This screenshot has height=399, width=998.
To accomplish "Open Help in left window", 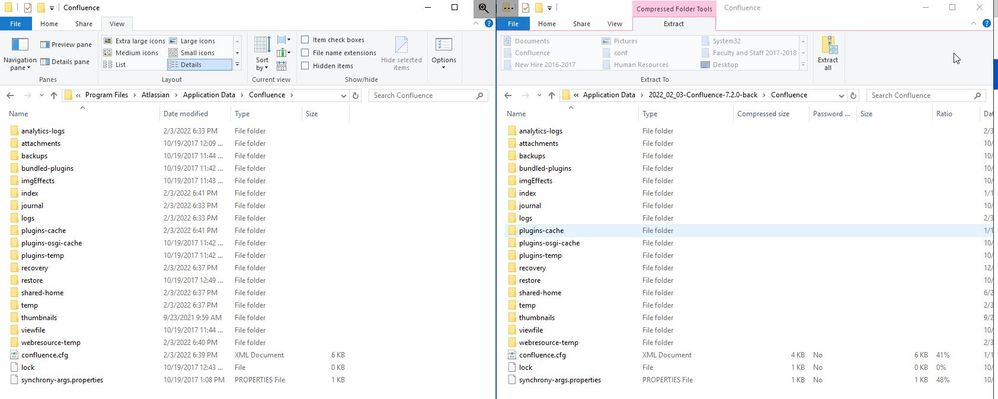I will pos(488,24).
